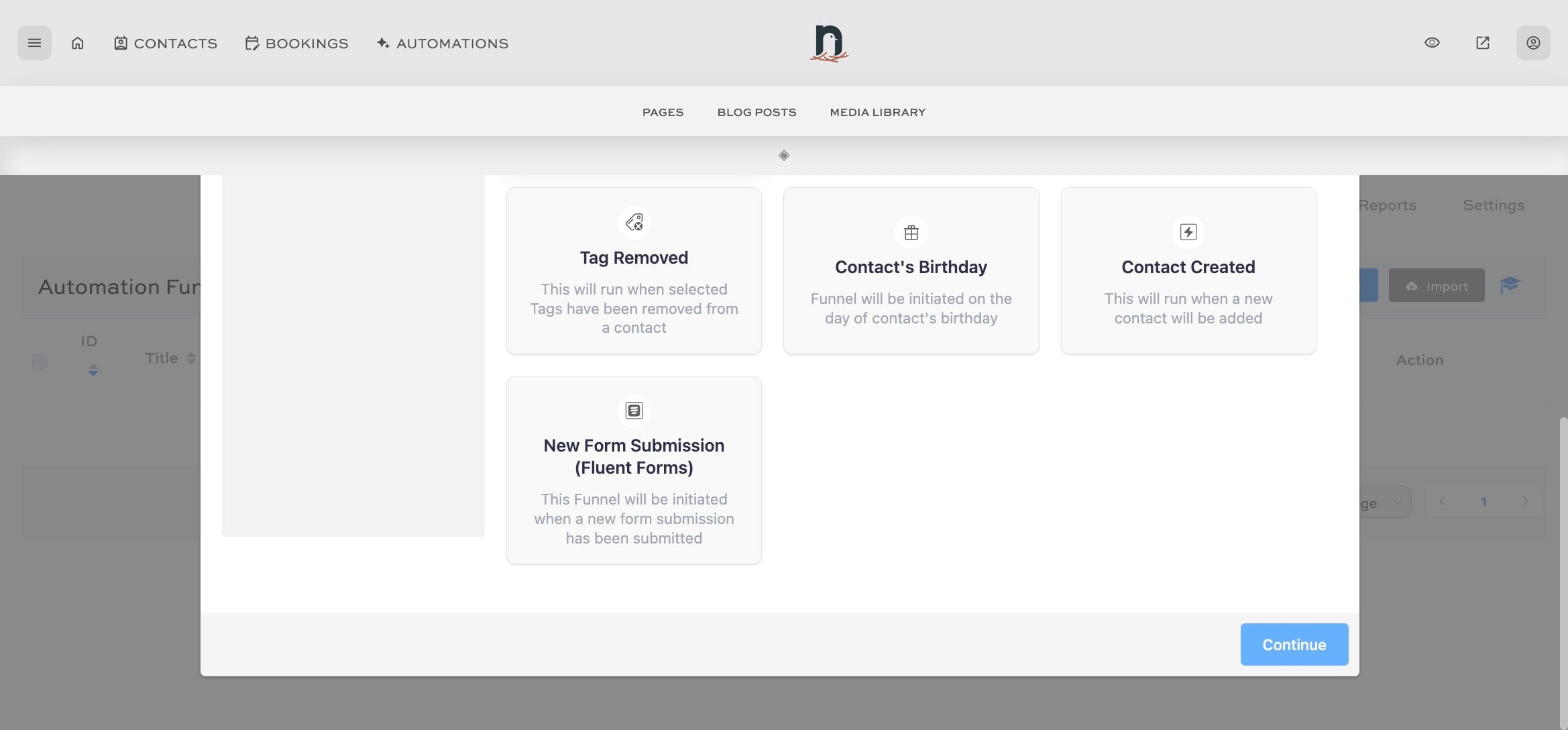This screenshot has width=1568, height=730.
Task: Click the Import button
Action: (1436, 286)
